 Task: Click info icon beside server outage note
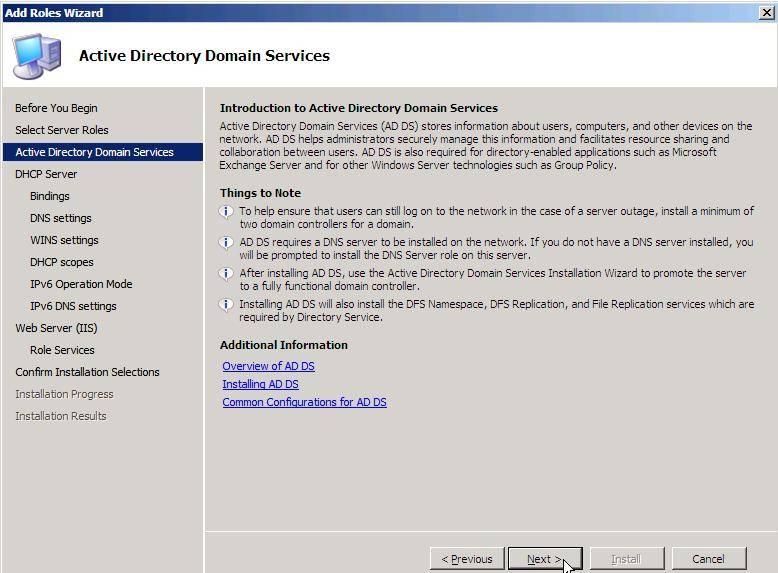tap(226, 212)
